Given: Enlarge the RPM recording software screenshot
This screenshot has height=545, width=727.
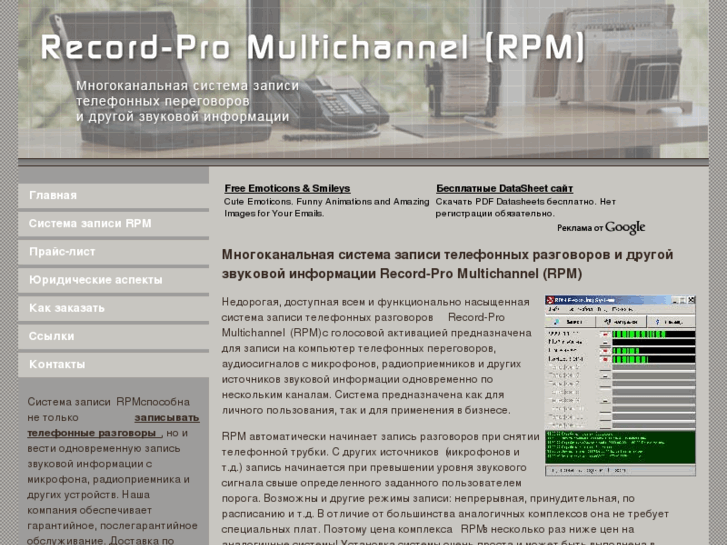Looking at the screenshot, I should (620, 385).
